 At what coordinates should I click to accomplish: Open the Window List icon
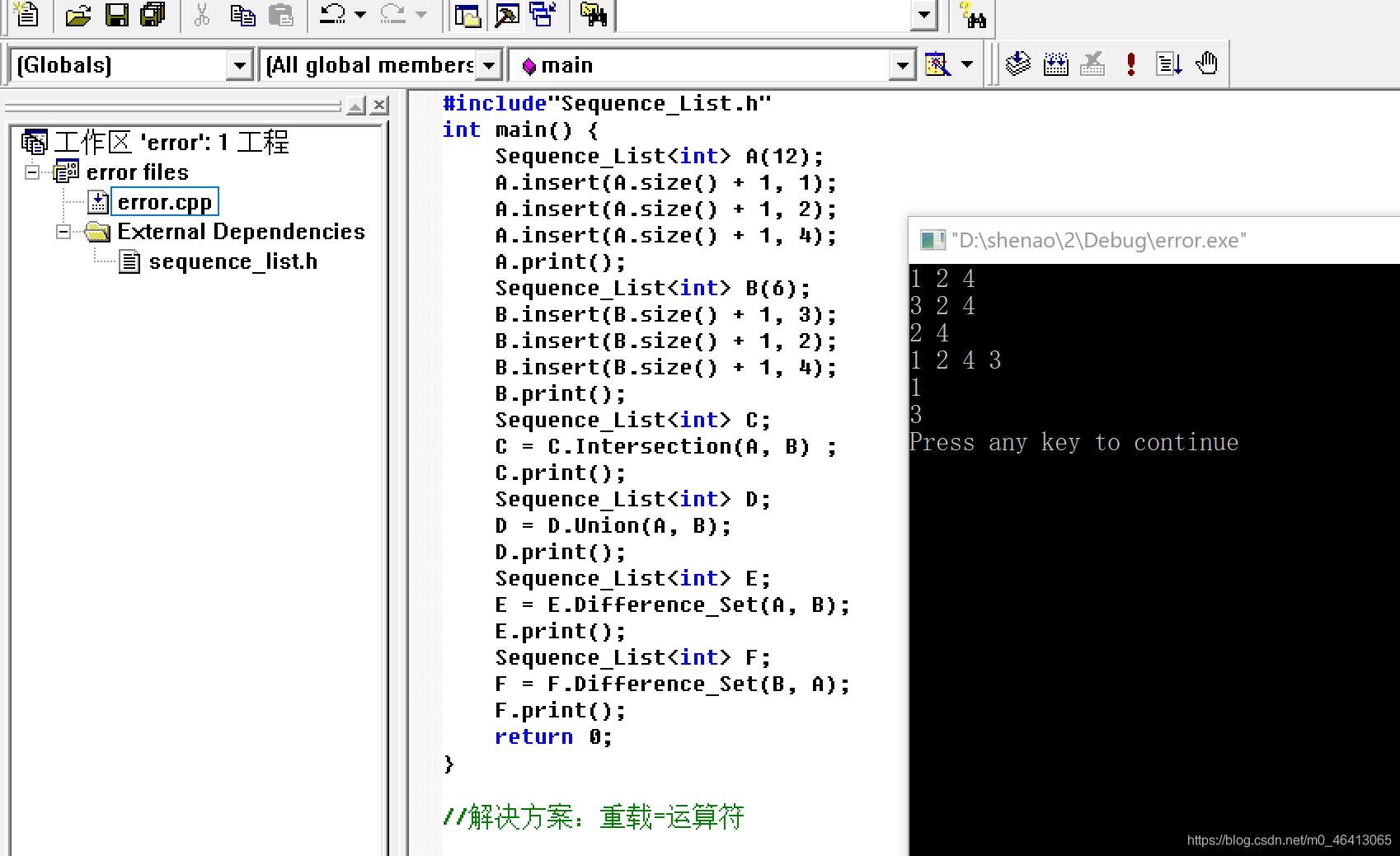(543, 14)
